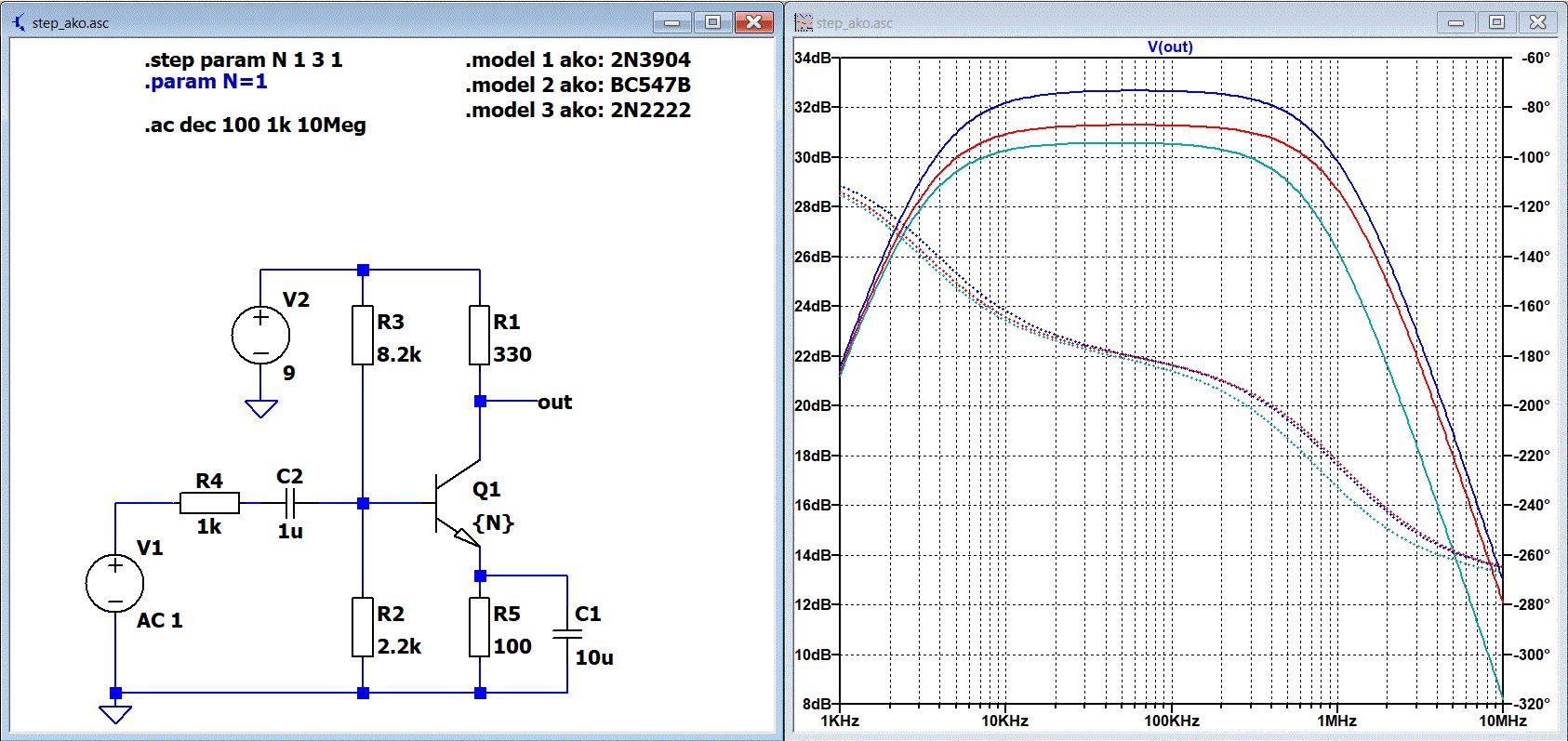
Task: Select the C1 10u capacitor symbol
Action: point(566,634)
